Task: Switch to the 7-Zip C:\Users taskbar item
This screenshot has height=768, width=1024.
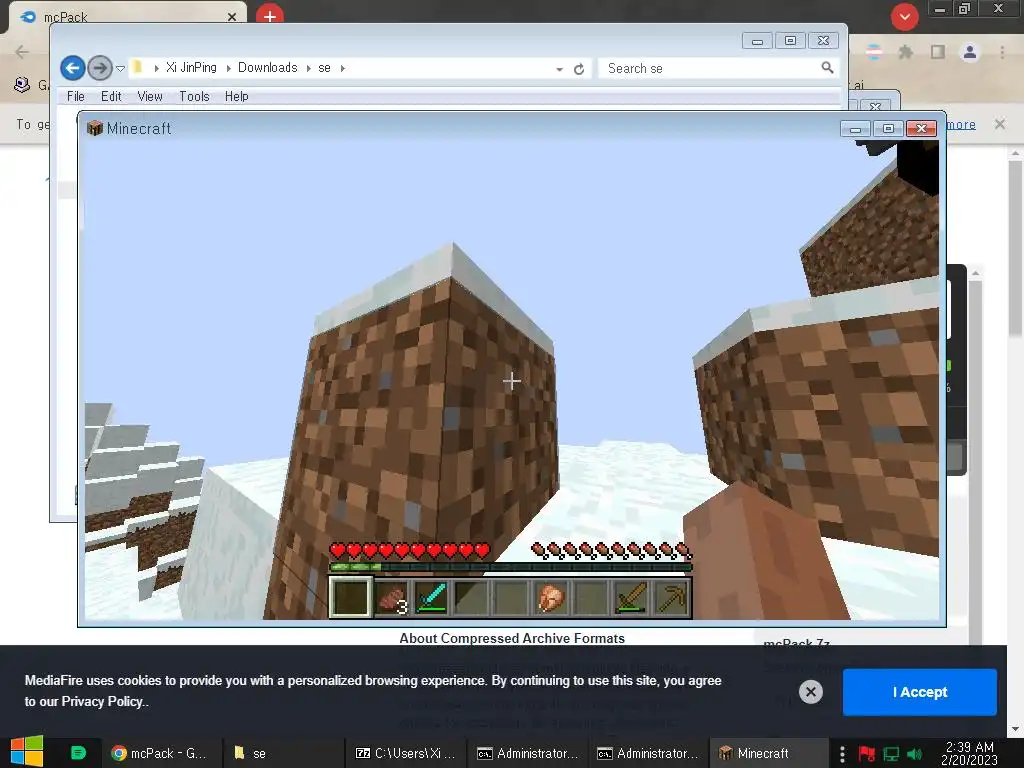Action: click(x=406, y=753)
